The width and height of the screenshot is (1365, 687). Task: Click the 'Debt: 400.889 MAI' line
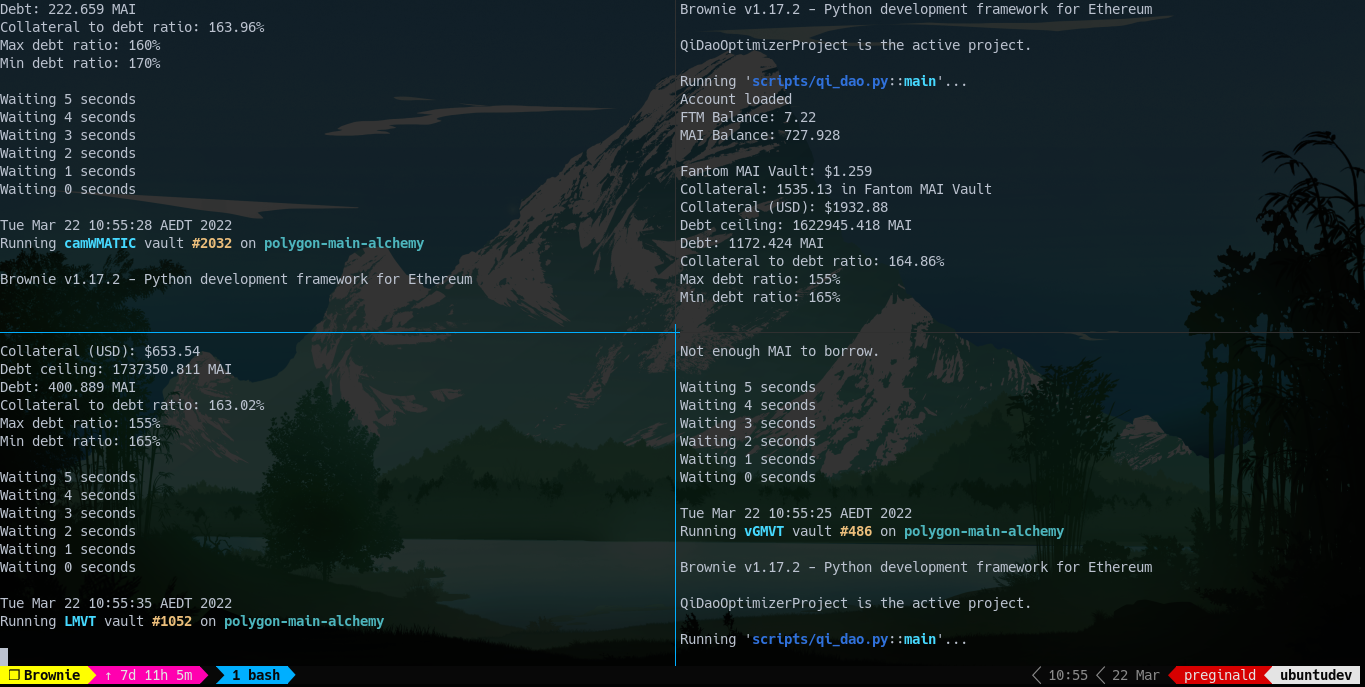coord(68,387)
